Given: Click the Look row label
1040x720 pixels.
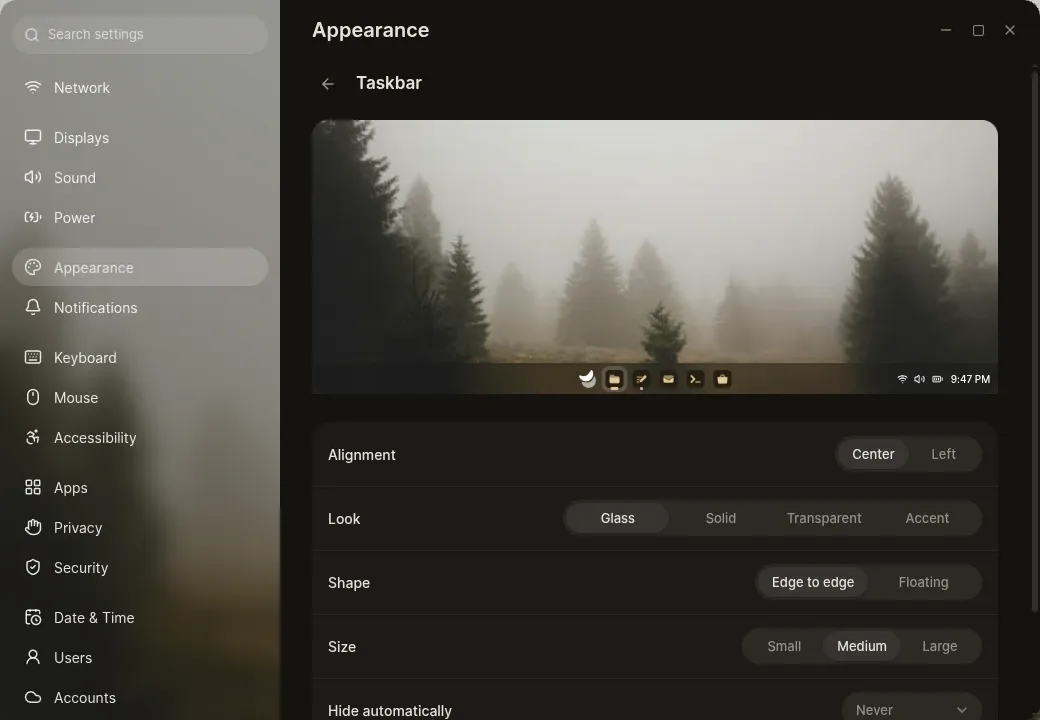Looking at the screenshot, I should pyautogui.click(x=344, y=519).
